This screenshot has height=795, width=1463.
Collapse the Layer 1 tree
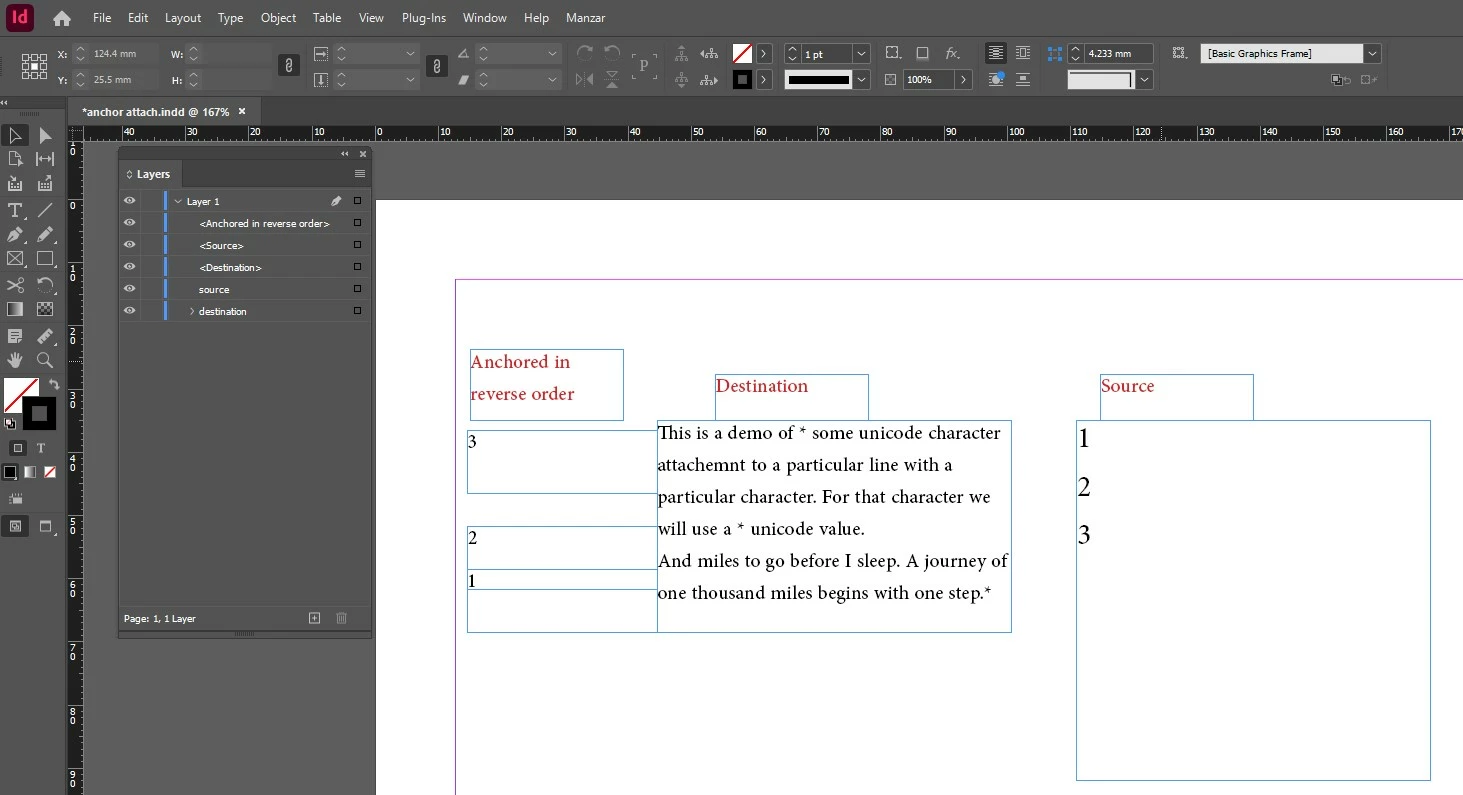pyautogui.click(x=178, y=201)
